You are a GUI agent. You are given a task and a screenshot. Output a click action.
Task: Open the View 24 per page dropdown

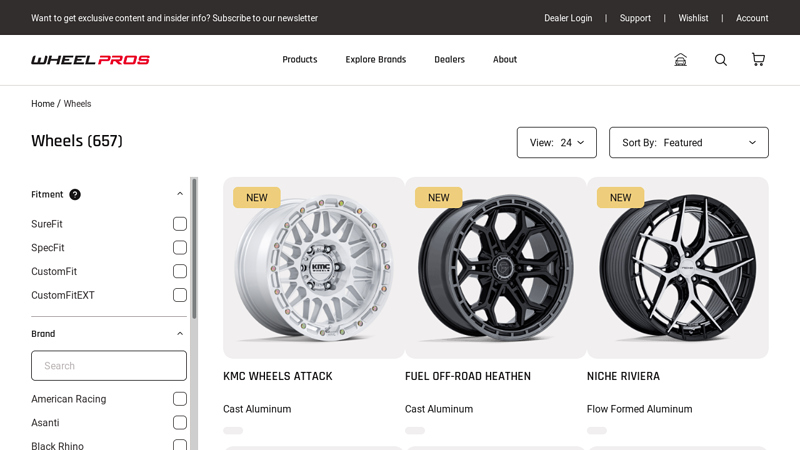(x=557, y=142)
